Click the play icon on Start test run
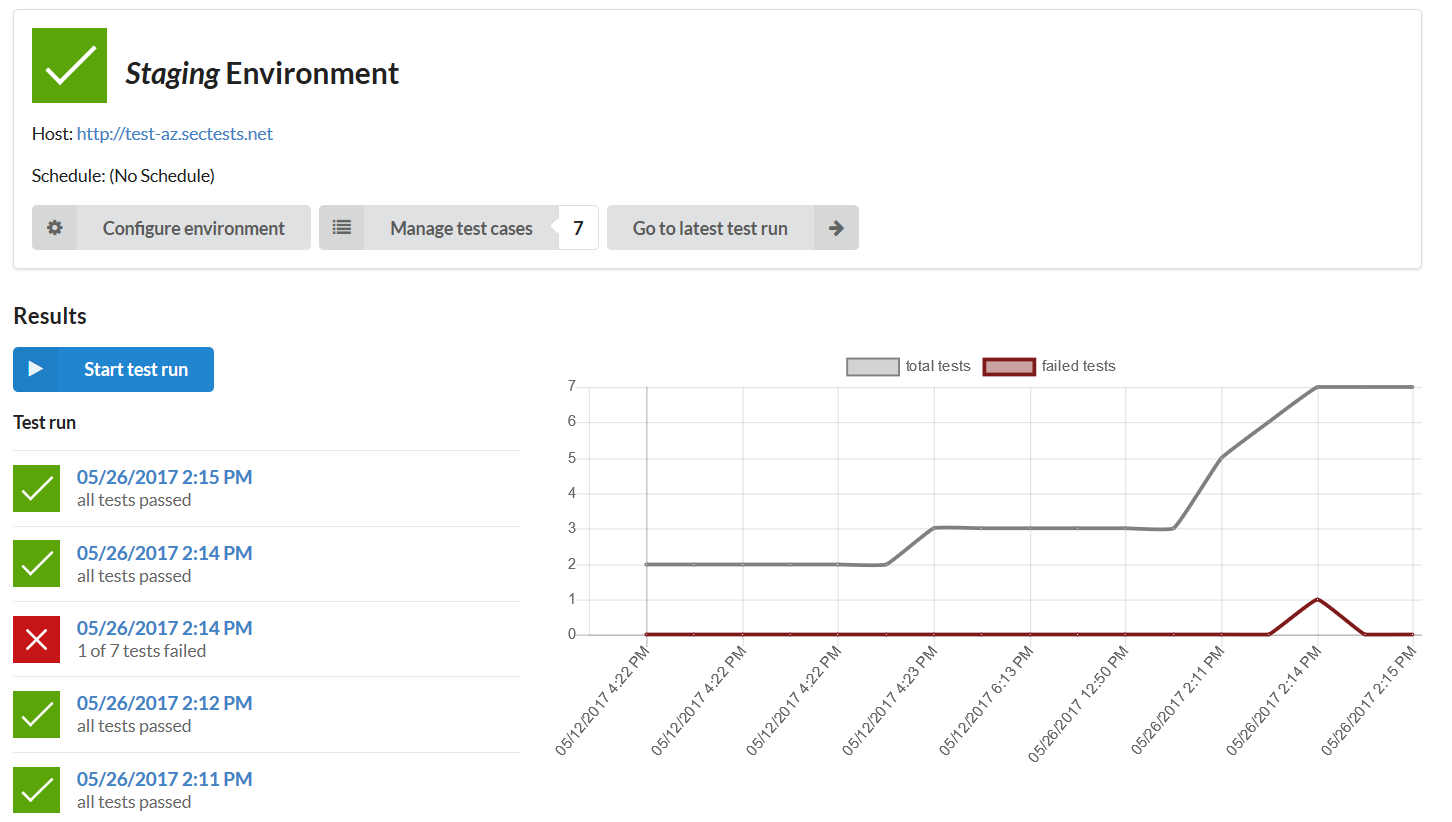The width and height of the screenshot is (1452, 822). 36,369
